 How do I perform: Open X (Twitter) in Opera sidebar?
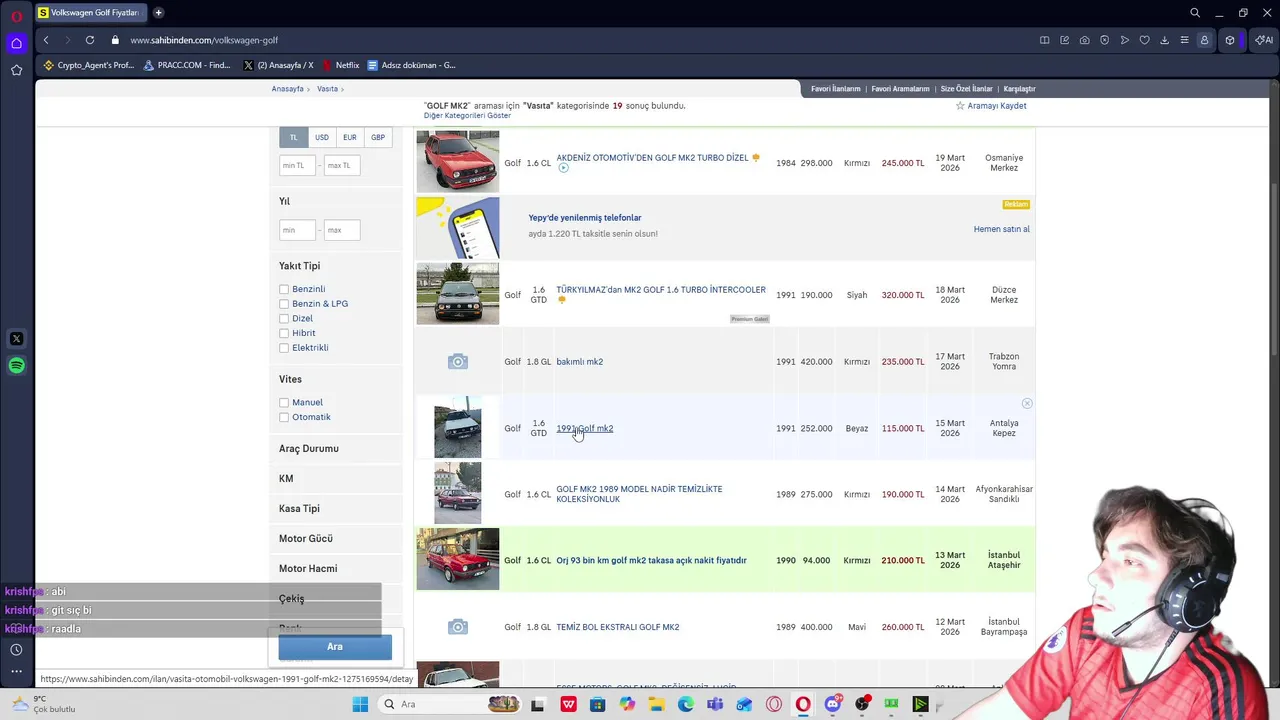coord(16,339)
